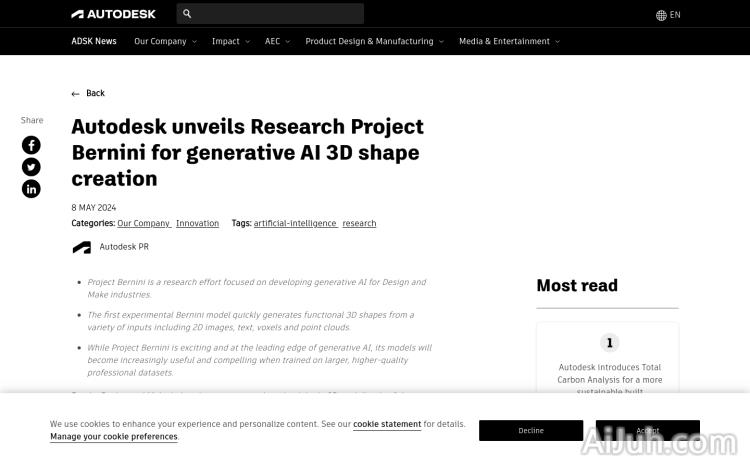The image size is (750, 468).
Task: Share article on Twitter
Action: click(31, 167)
